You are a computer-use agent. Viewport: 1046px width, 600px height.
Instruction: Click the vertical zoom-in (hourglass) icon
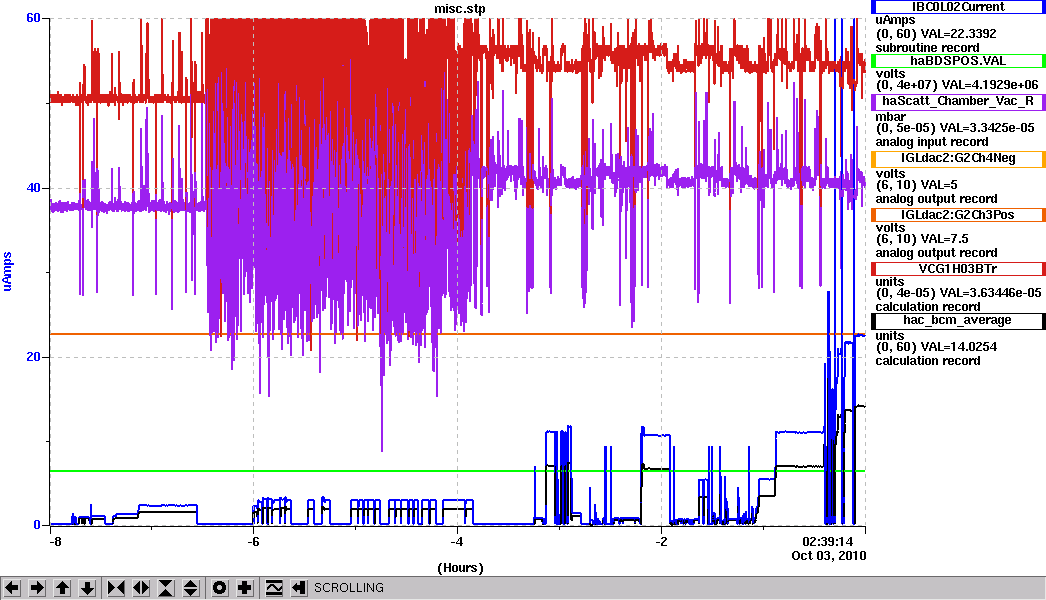pyautogui.click(x=166, y=588)
